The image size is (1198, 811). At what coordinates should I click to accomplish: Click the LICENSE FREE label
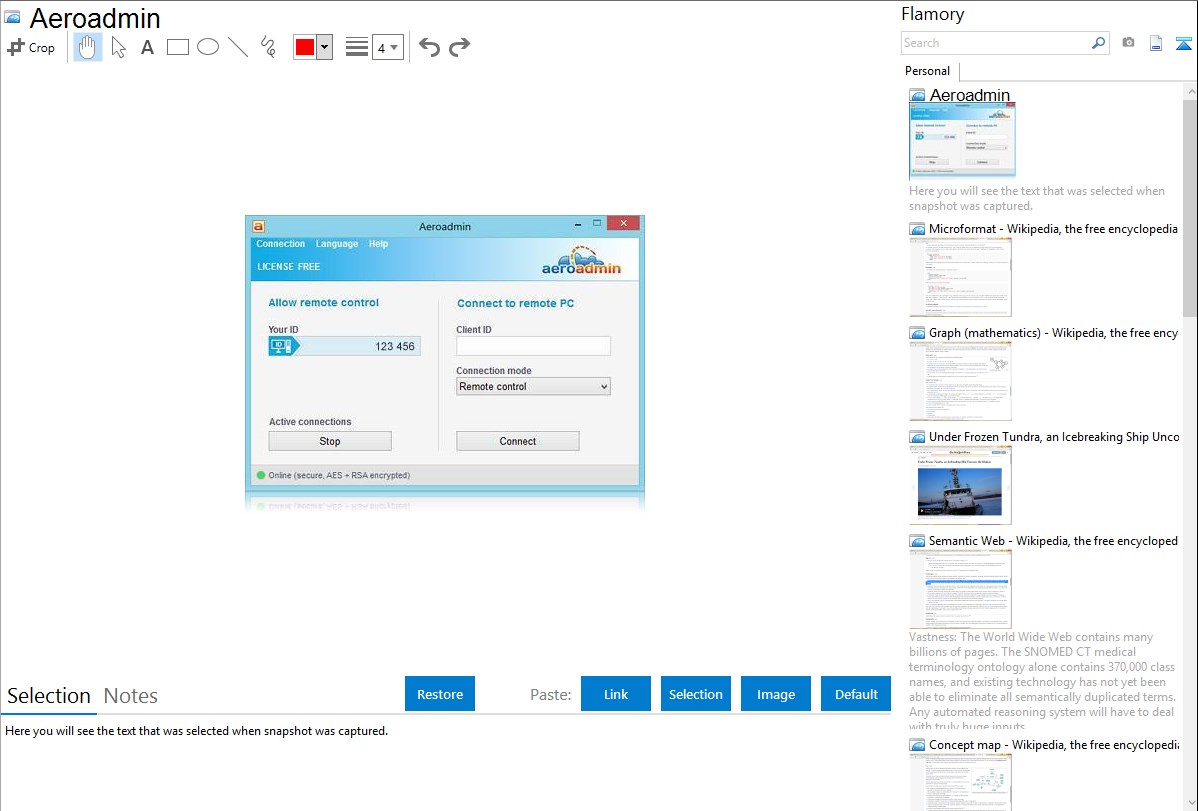pyautogui.click(x=289, y=267)
